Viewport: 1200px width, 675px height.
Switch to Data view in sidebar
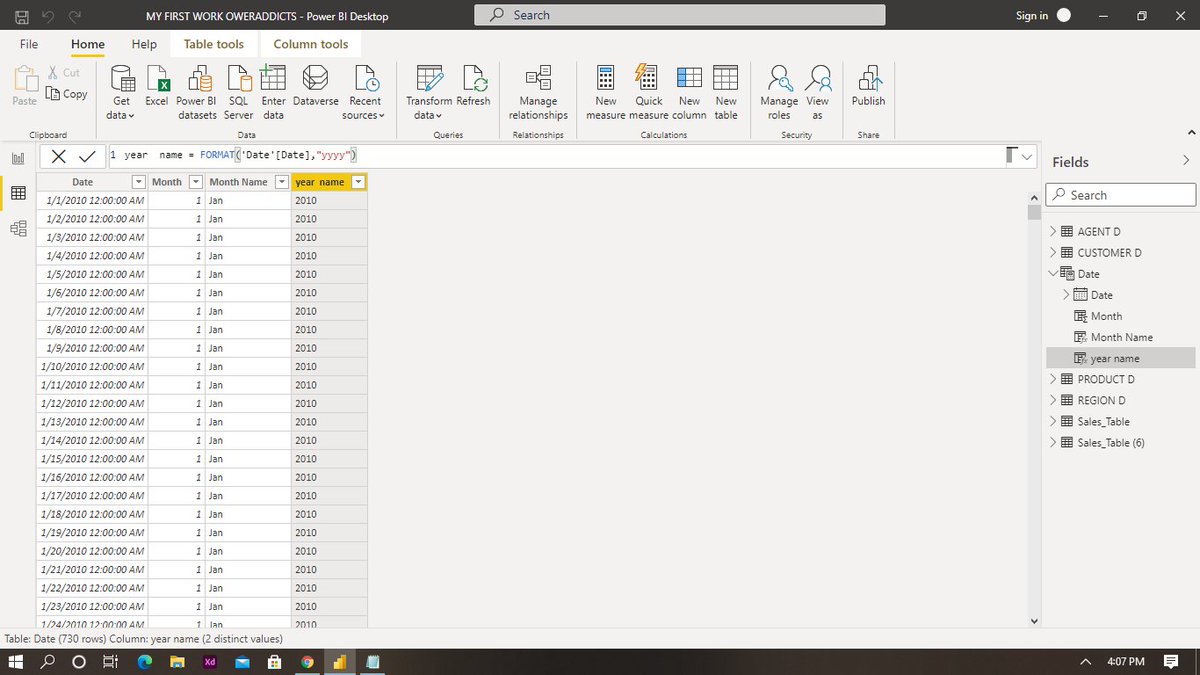(18, 193)
